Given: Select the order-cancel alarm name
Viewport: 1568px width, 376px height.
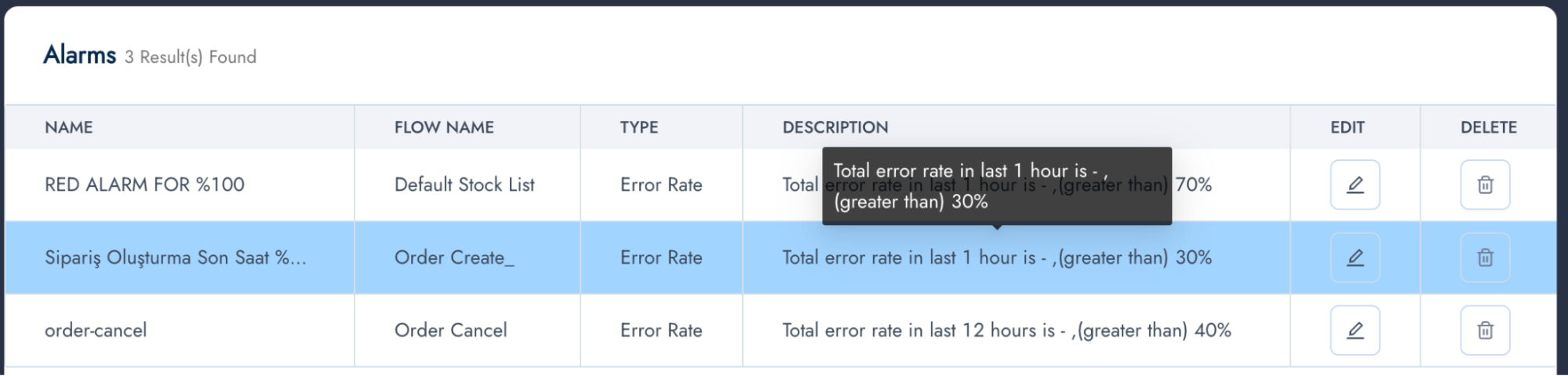Looking at the screenshot, I should pyautogui.click(x=96, y=330).
